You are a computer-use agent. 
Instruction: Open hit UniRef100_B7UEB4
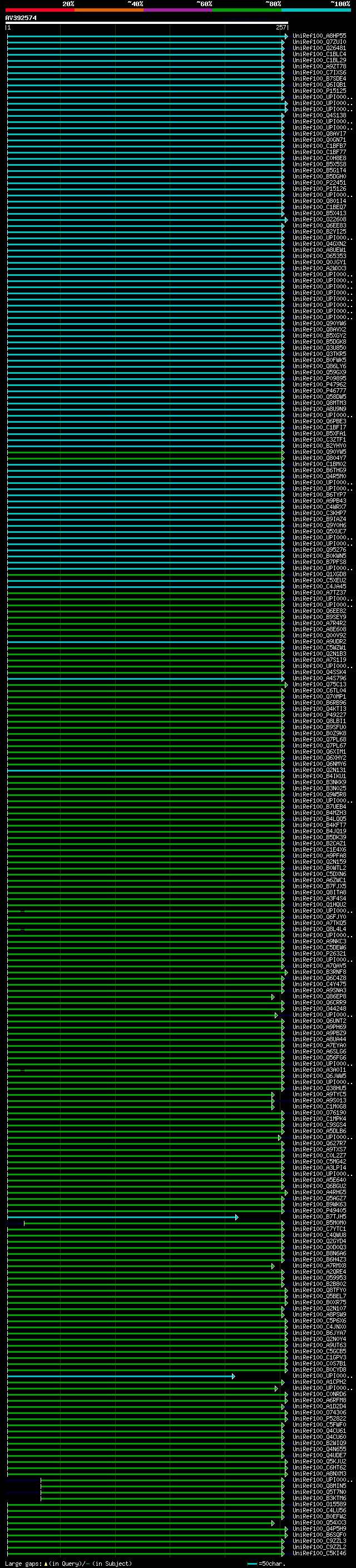pyautogui.click(x=319, y=807)
